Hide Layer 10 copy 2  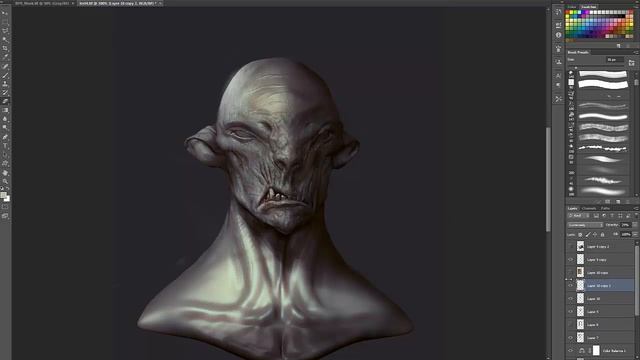(571, 286)
